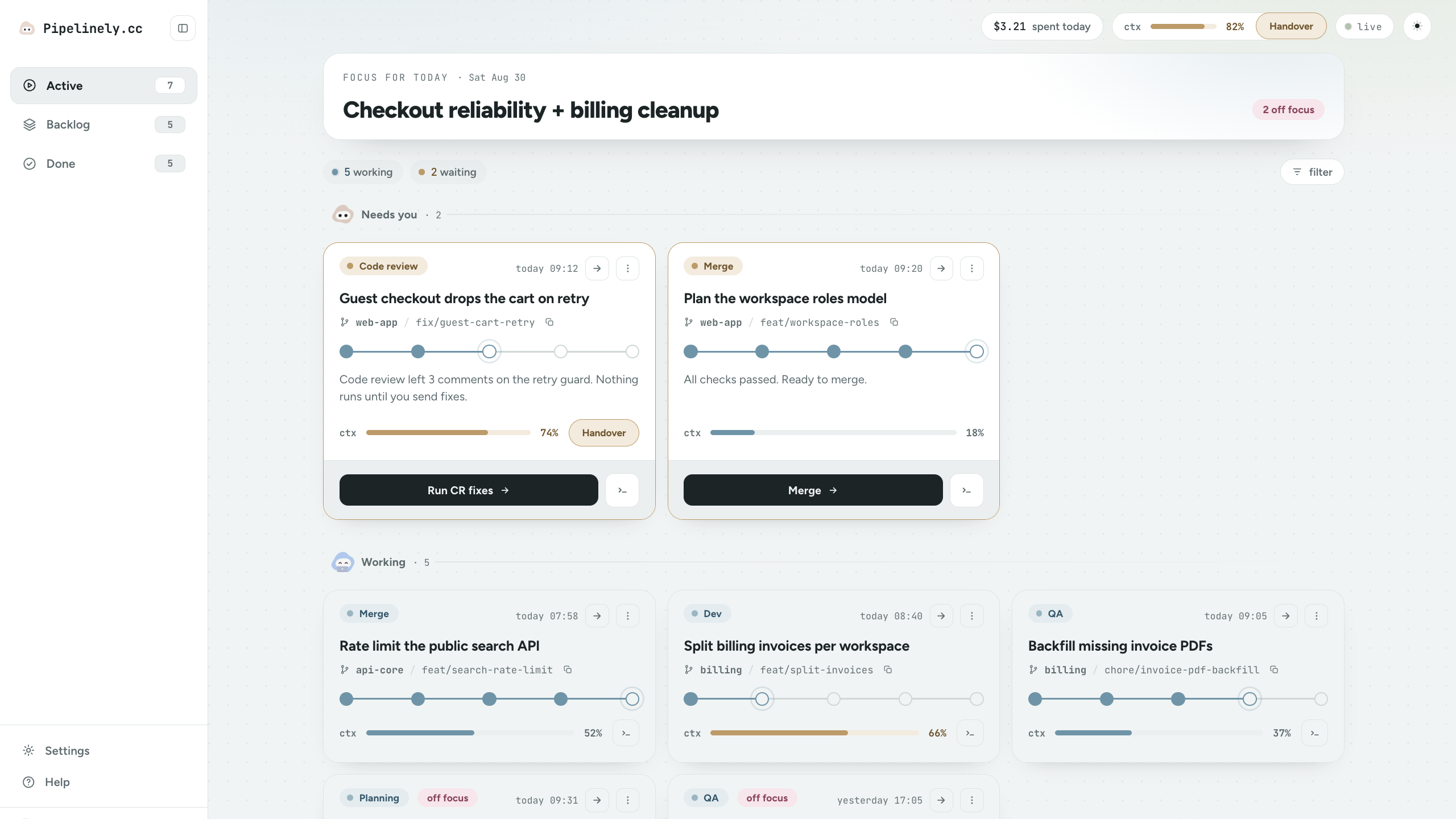Open terminal on the Split billing card
Viewport: 1456px width, 819px height.
point(970,733)
